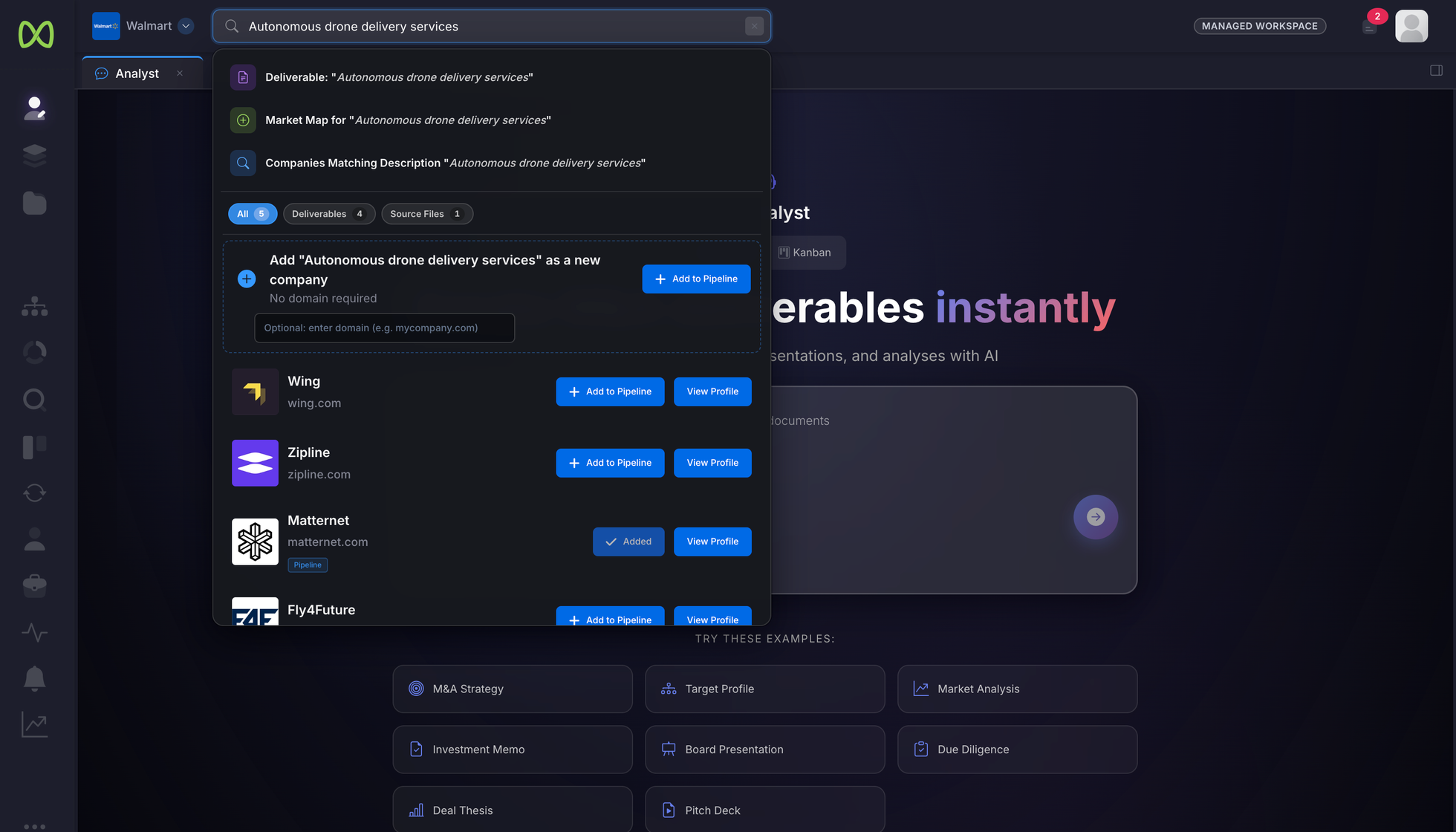Click the optional domain input field
Screen dimensions: 1456x832
(384, 328)
